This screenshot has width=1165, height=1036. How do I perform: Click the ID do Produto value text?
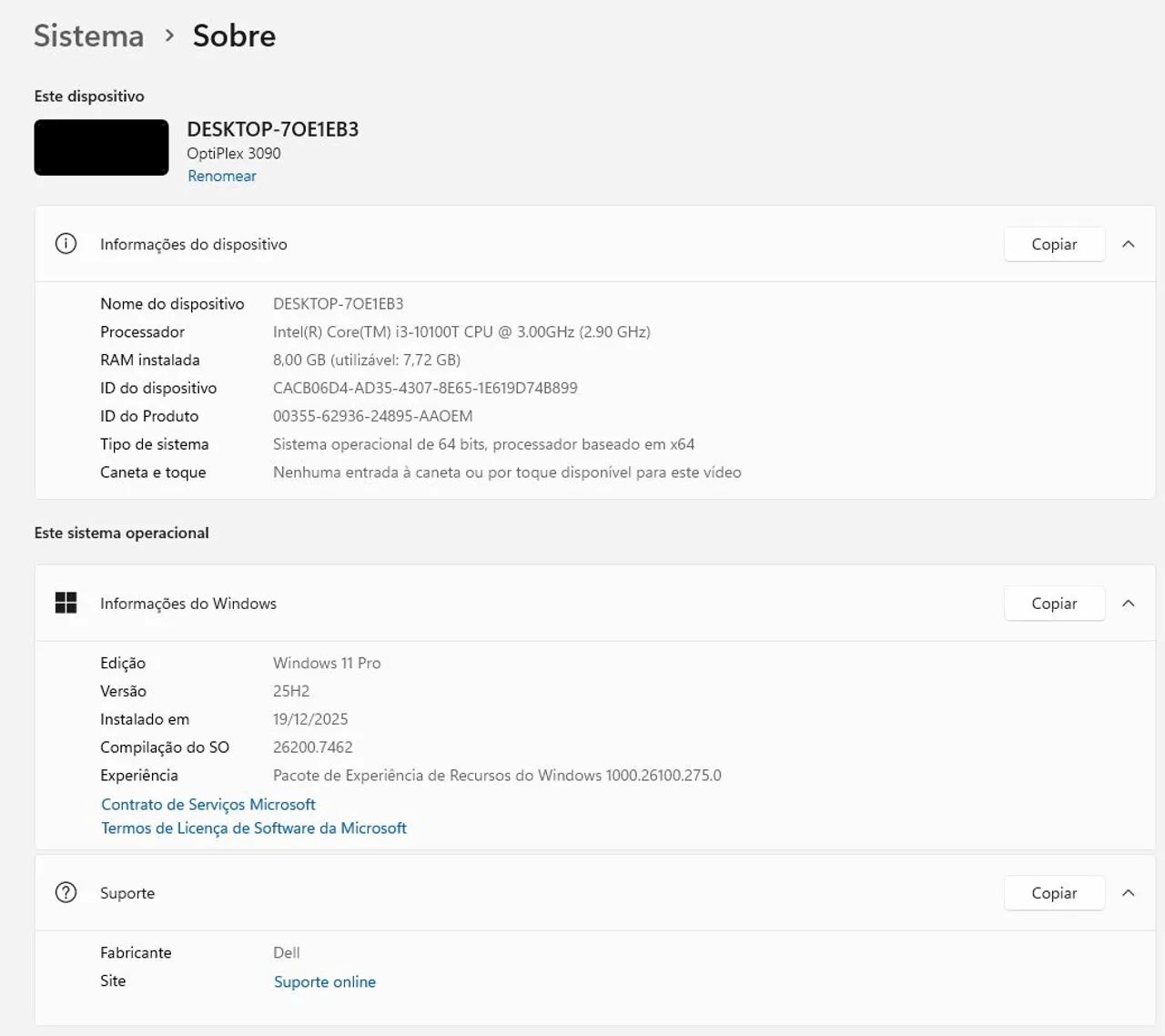372,416
